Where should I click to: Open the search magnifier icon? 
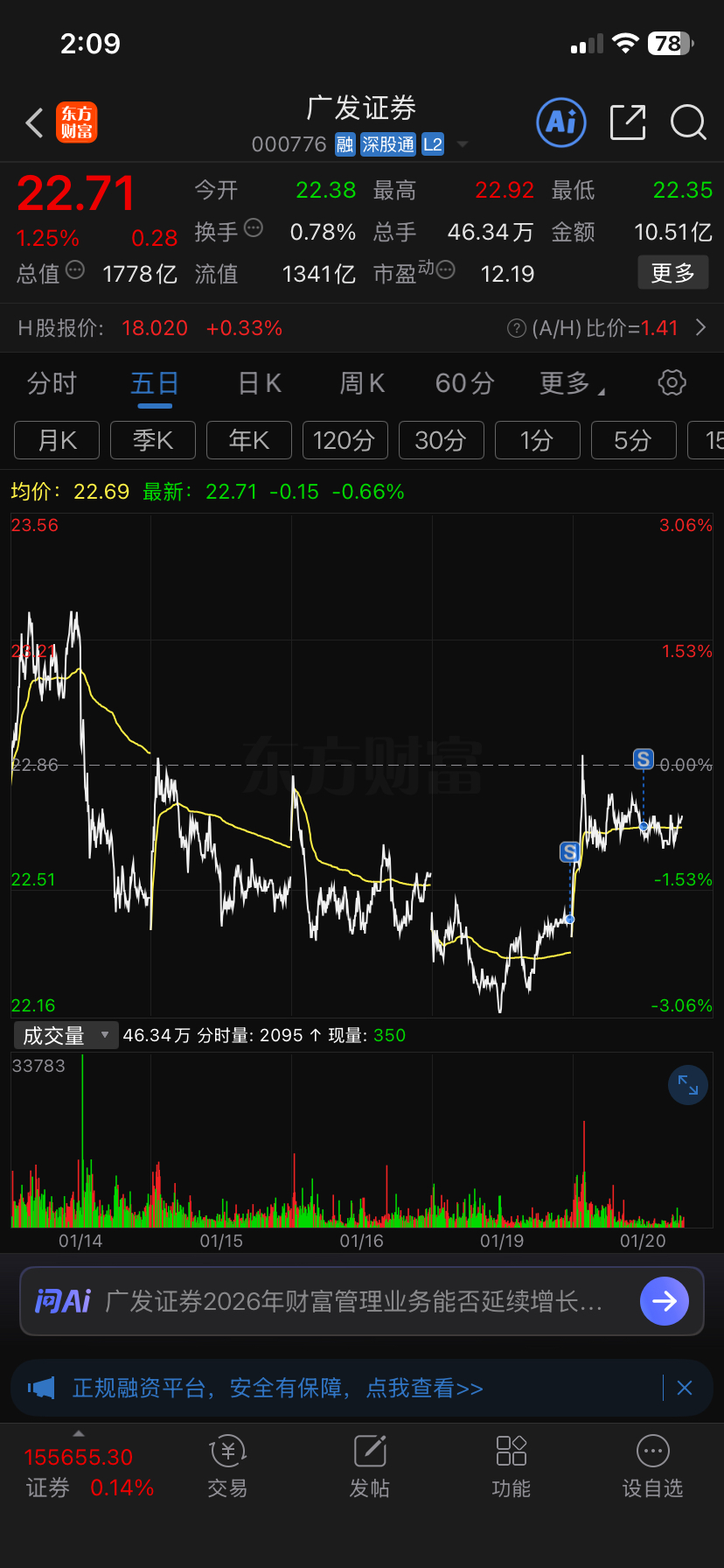pos(688,122)
